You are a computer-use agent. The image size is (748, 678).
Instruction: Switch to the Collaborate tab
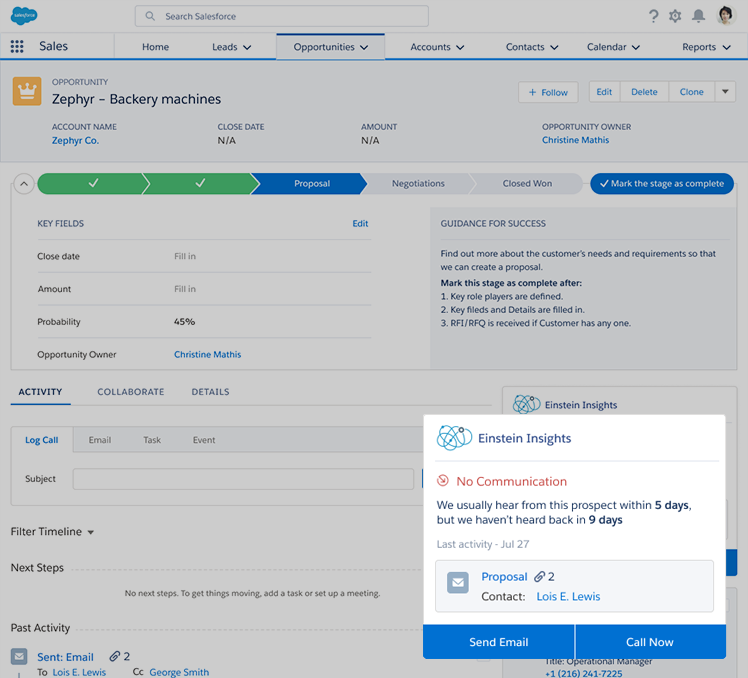click(131, 392)
